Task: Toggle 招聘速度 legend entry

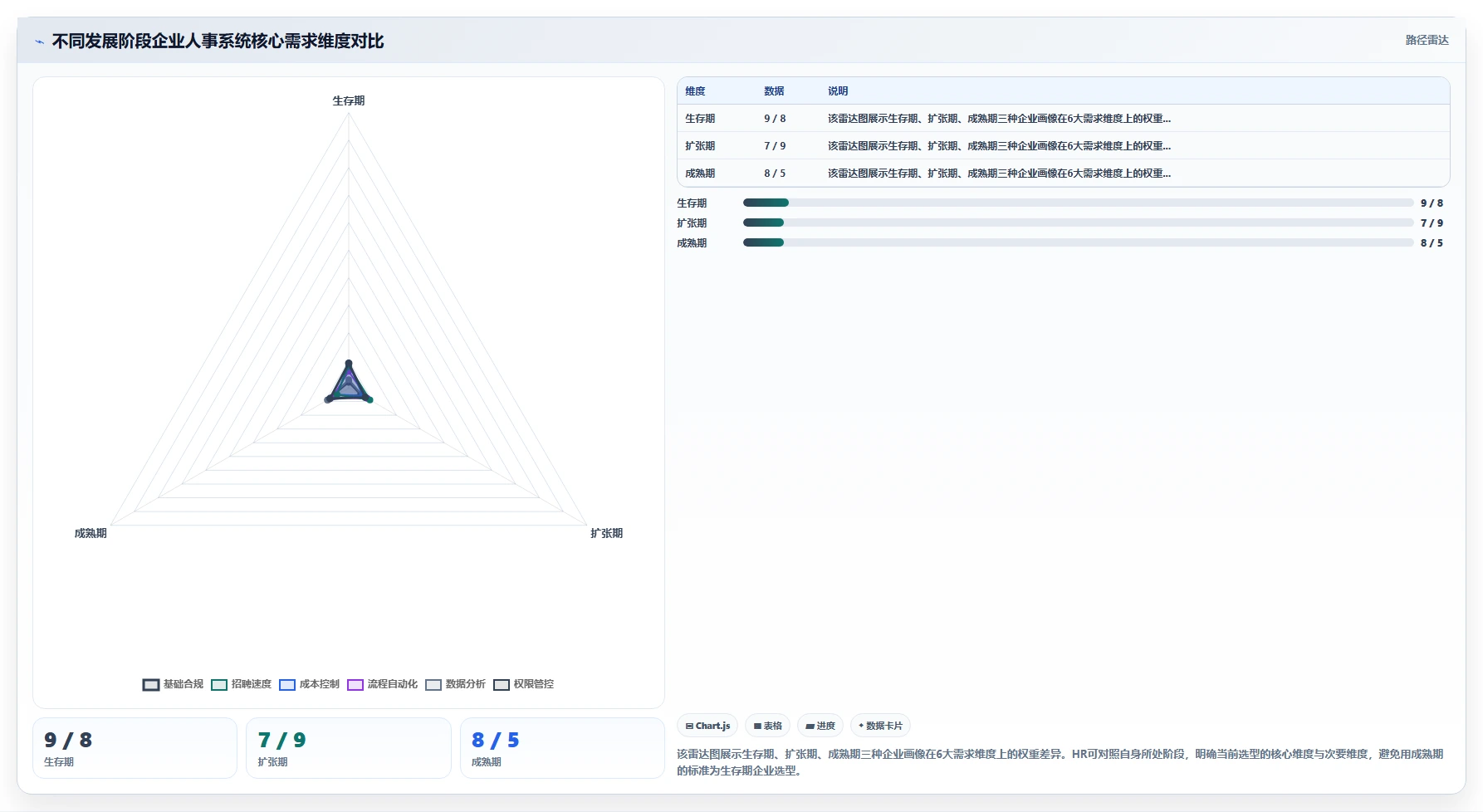Action: click(241, 684)
